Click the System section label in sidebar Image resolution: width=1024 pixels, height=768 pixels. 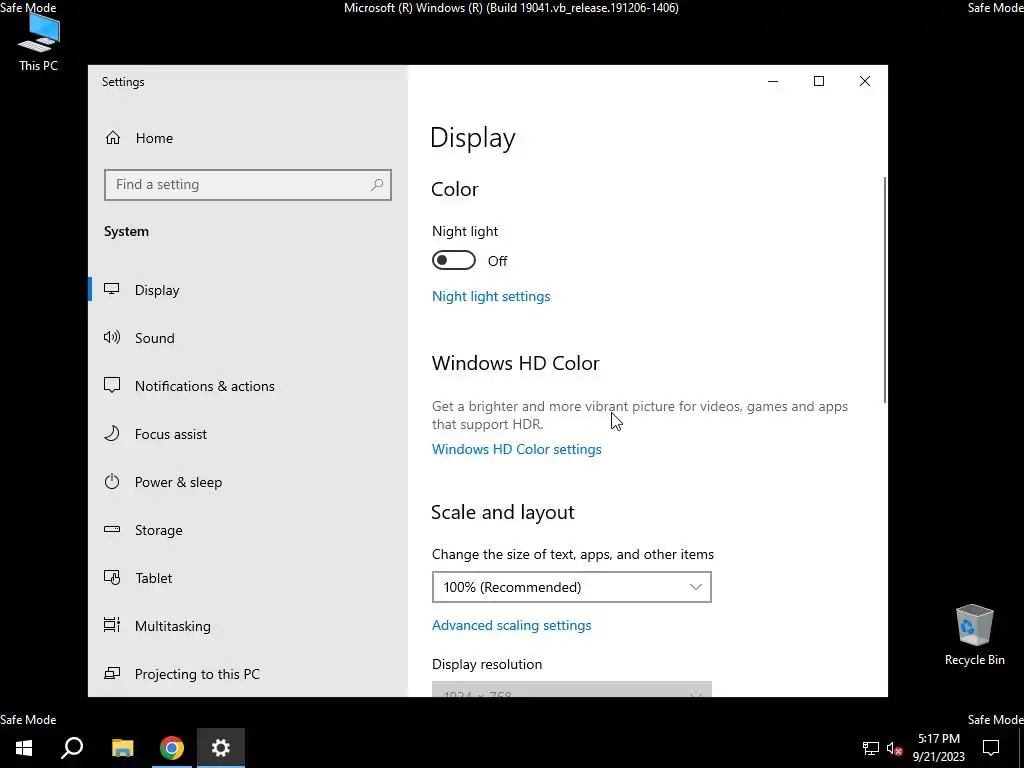(x=126, y=231)
